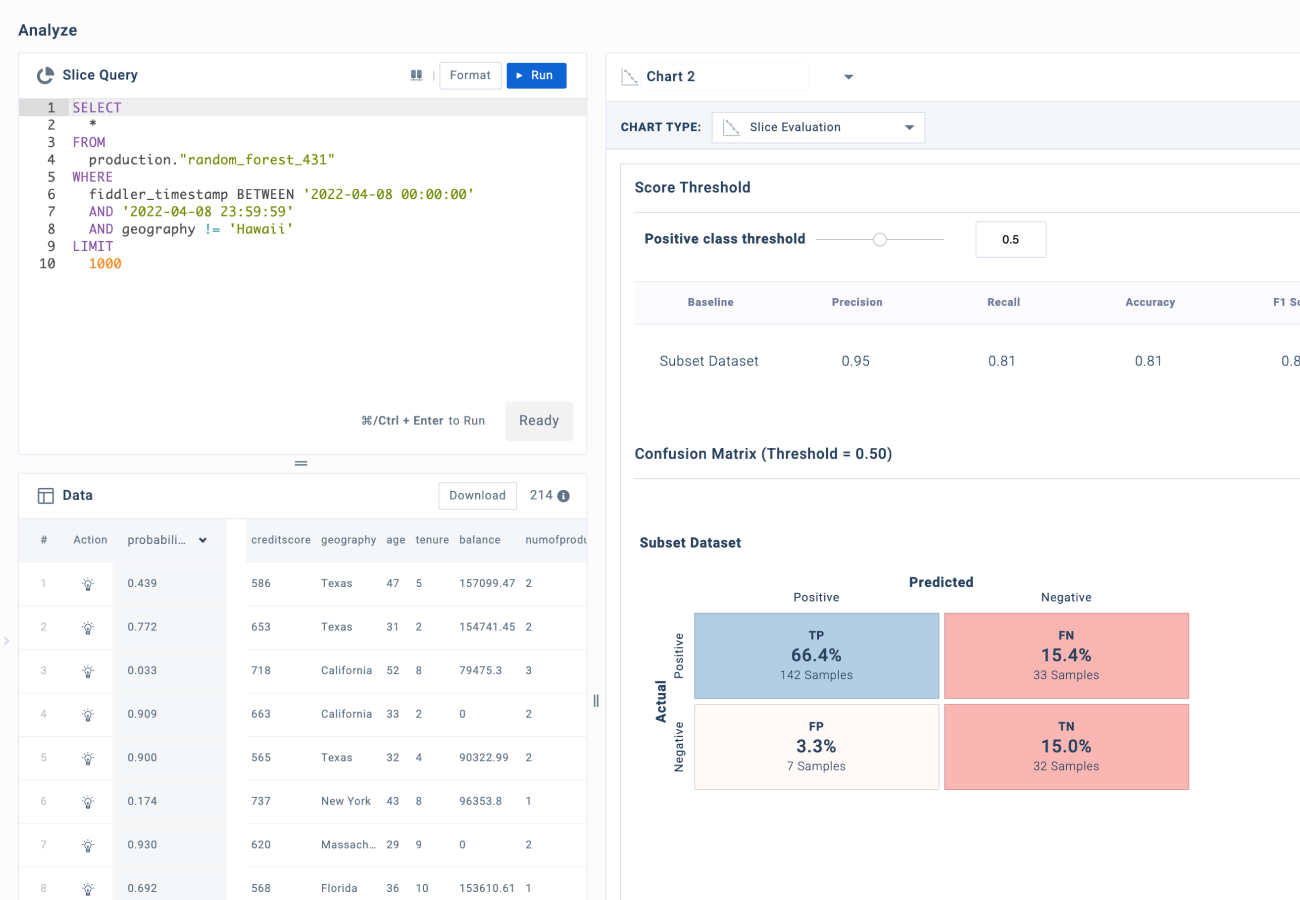This screenshot has width=1300, height=900.
Task: Select the TP cell in the confusion matrix
Action: 816,655
